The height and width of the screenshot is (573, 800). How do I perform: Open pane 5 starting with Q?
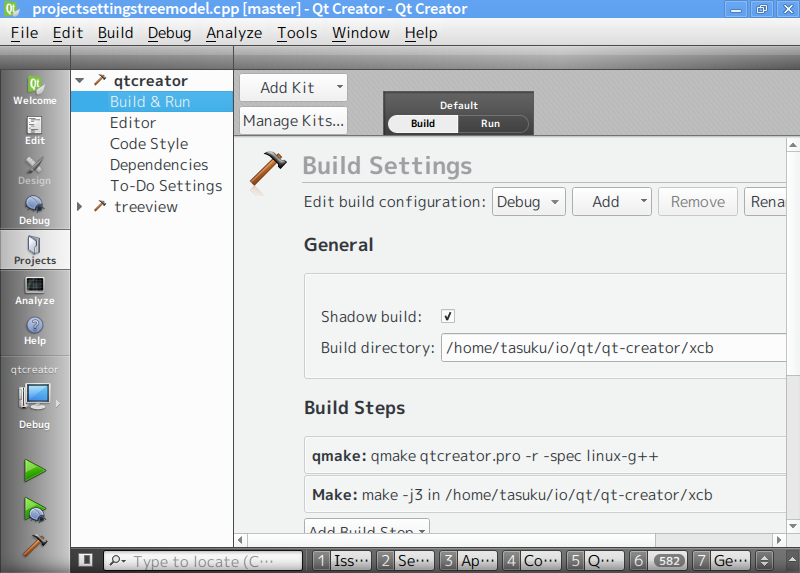595,561
